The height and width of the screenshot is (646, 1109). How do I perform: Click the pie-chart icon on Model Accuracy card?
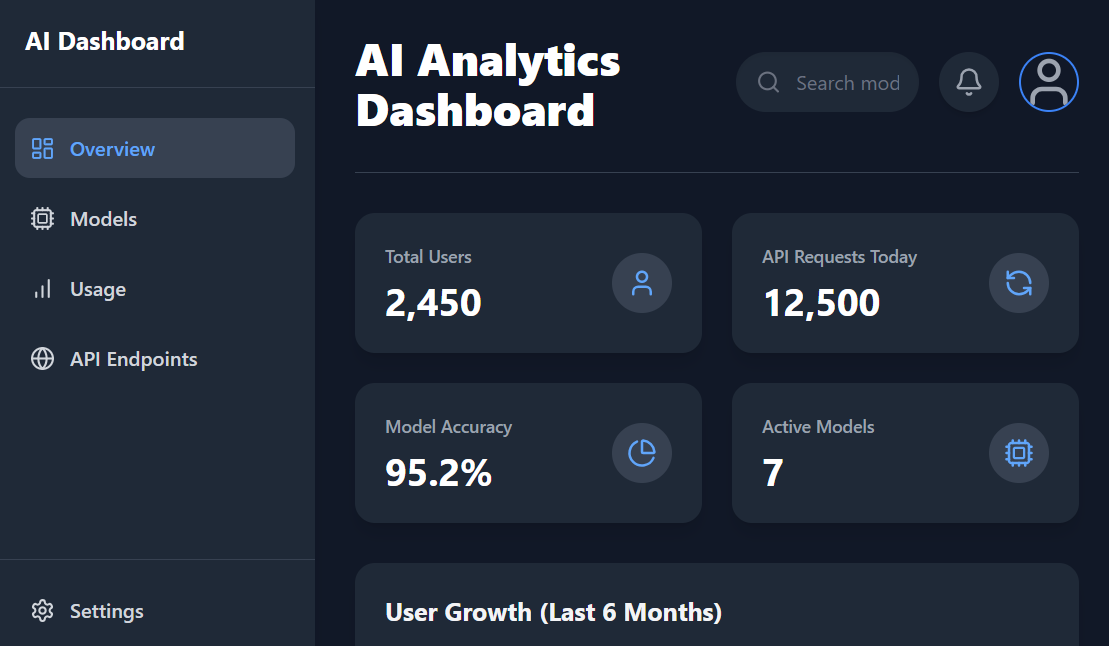pos(641,453)
